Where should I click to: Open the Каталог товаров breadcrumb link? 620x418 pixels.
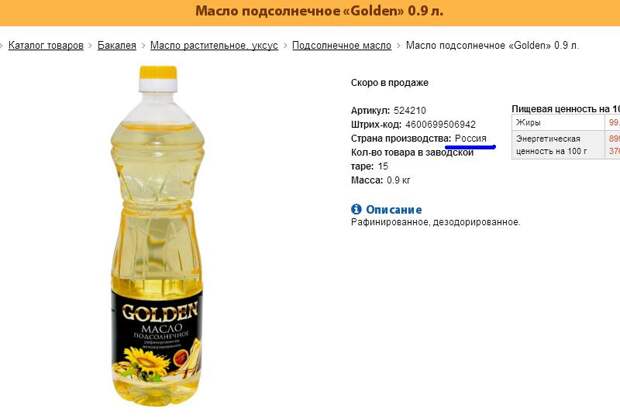(45, 45)
